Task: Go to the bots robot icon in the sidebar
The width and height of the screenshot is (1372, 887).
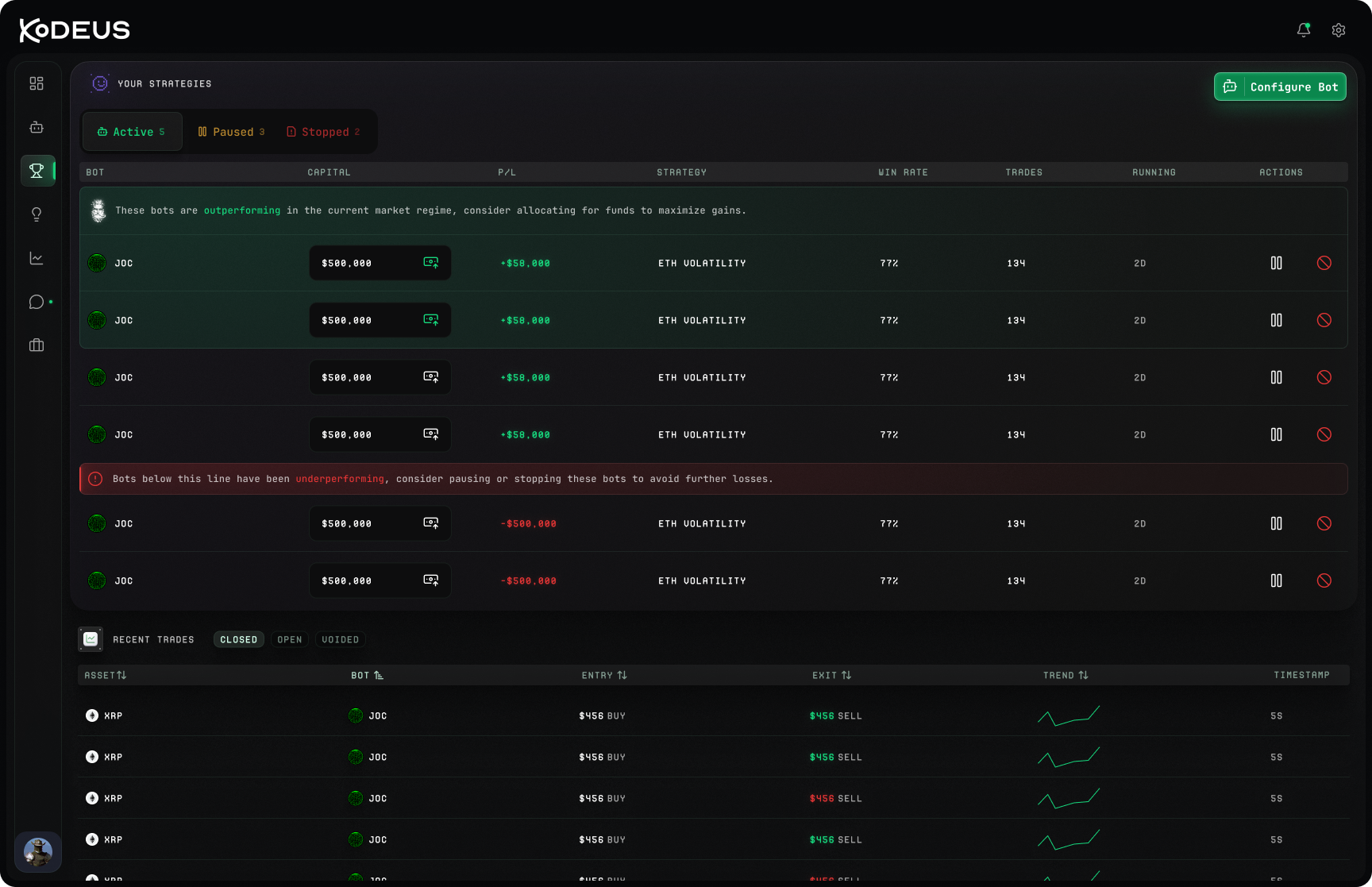Action: (37, 127)
